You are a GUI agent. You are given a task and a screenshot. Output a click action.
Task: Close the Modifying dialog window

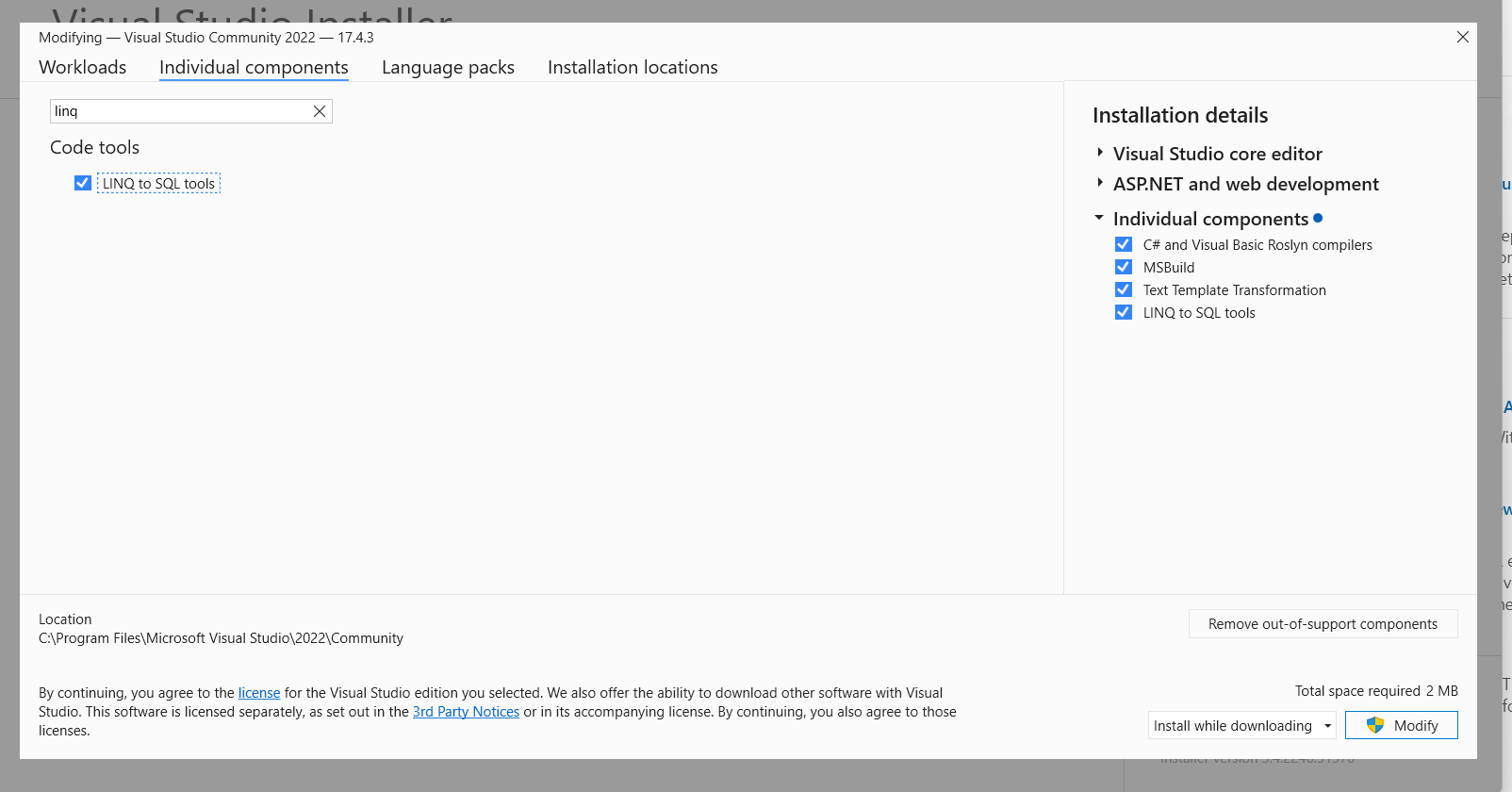coord(1463,37)
